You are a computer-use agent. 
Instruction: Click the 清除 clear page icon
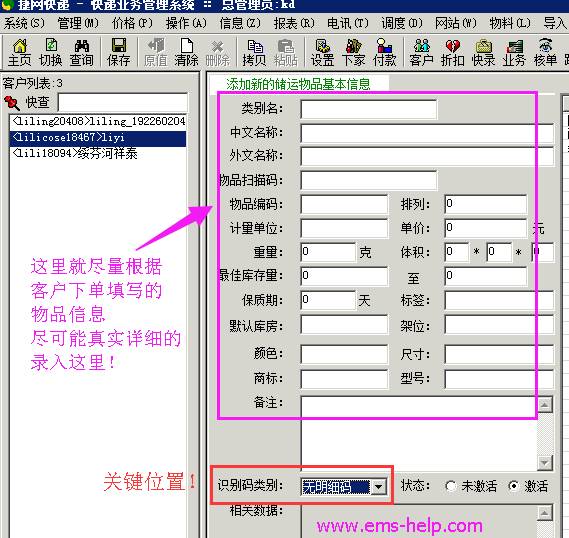point(186,53)
